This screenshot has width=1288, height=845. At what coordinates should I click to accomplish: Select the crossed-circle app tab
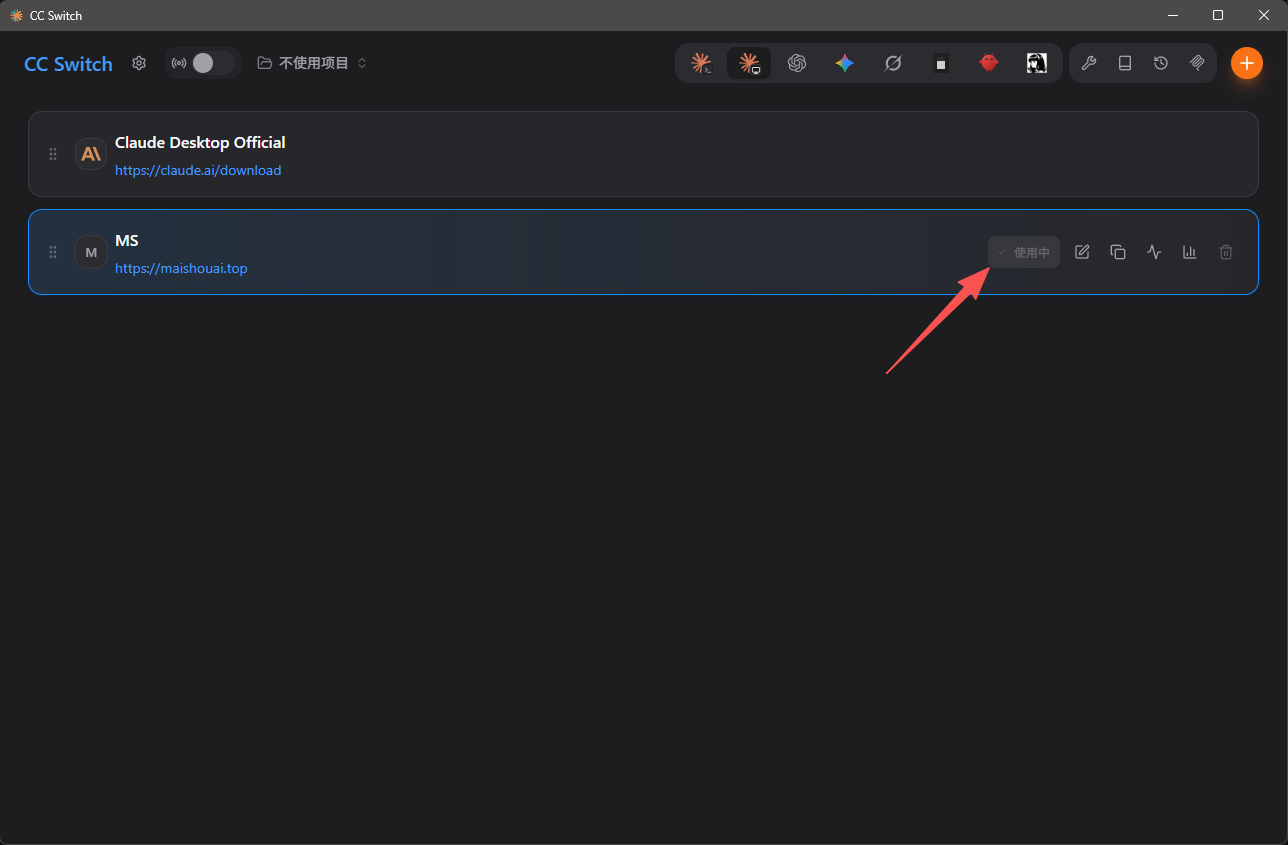(893, 63)
